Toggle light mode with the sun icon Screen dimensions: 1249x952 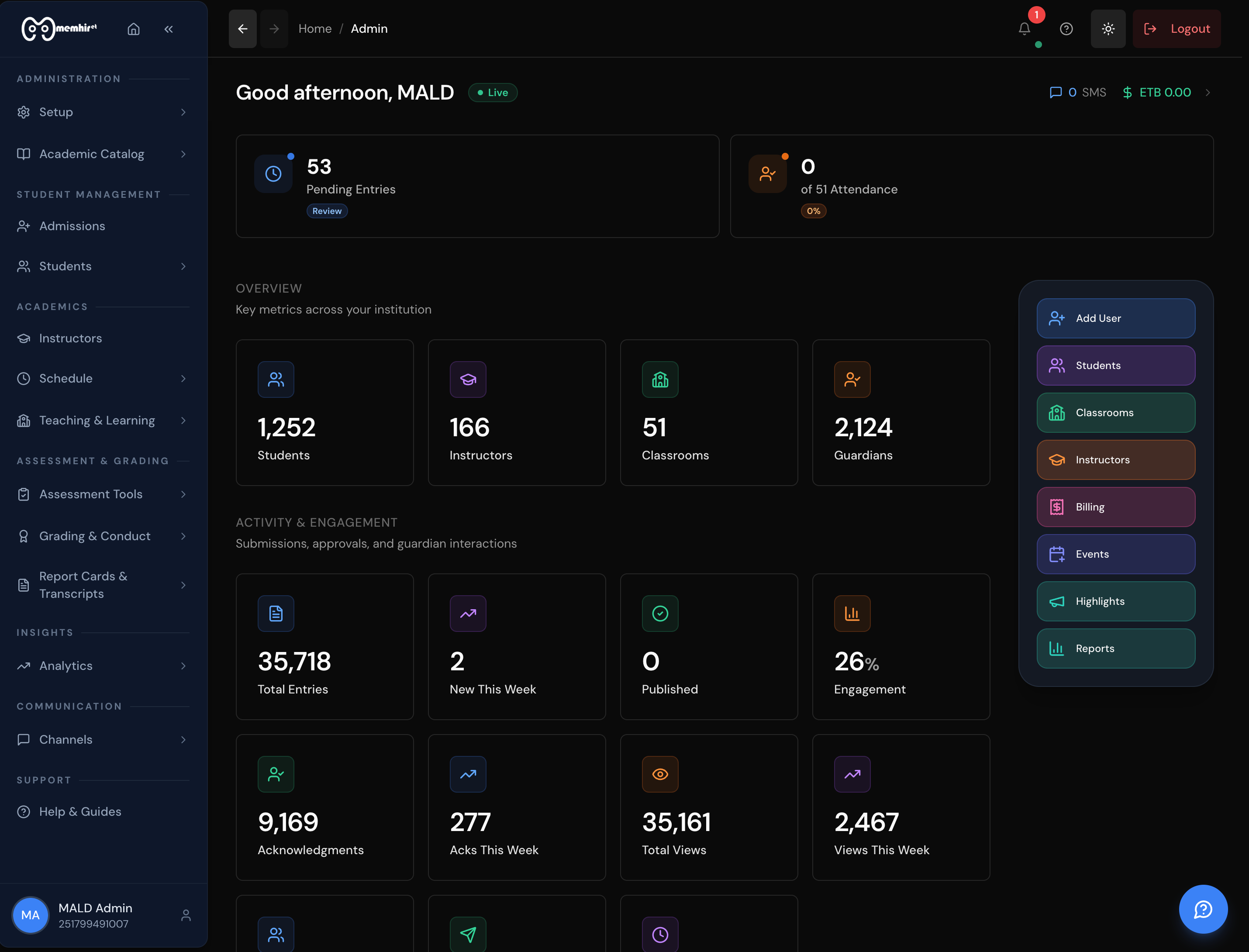coord(1108,28)
